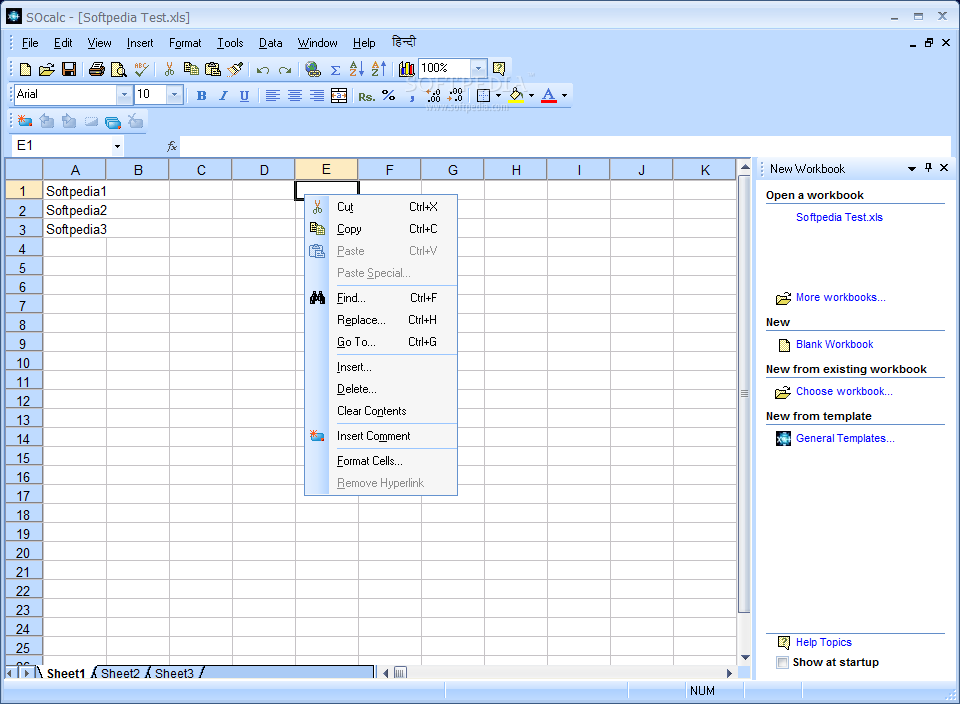This screenshot has width=960, height=704.
Task: Apply Rs. currency style
Action: pos(367,96)
